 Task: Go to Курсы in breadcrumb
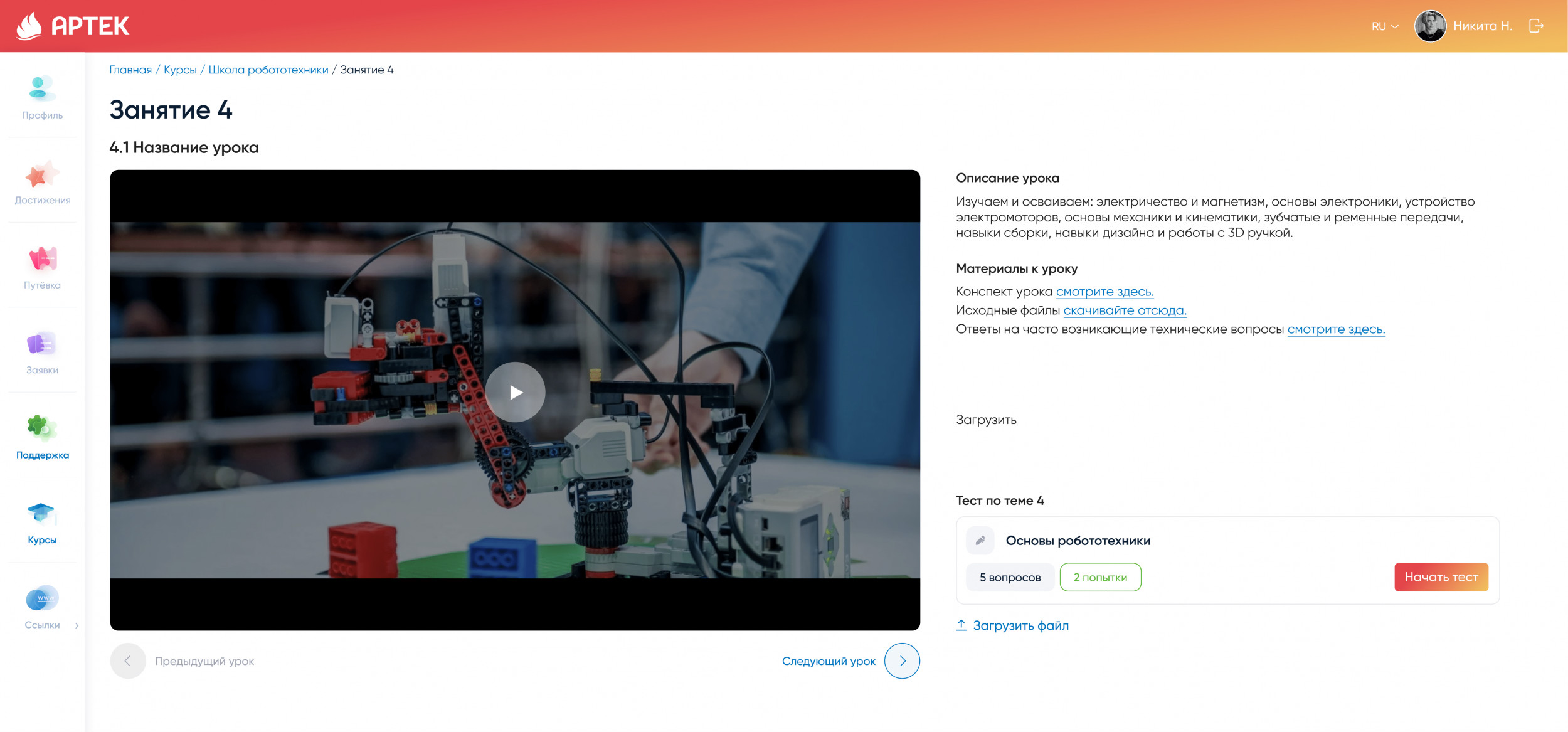pos(180,70)
